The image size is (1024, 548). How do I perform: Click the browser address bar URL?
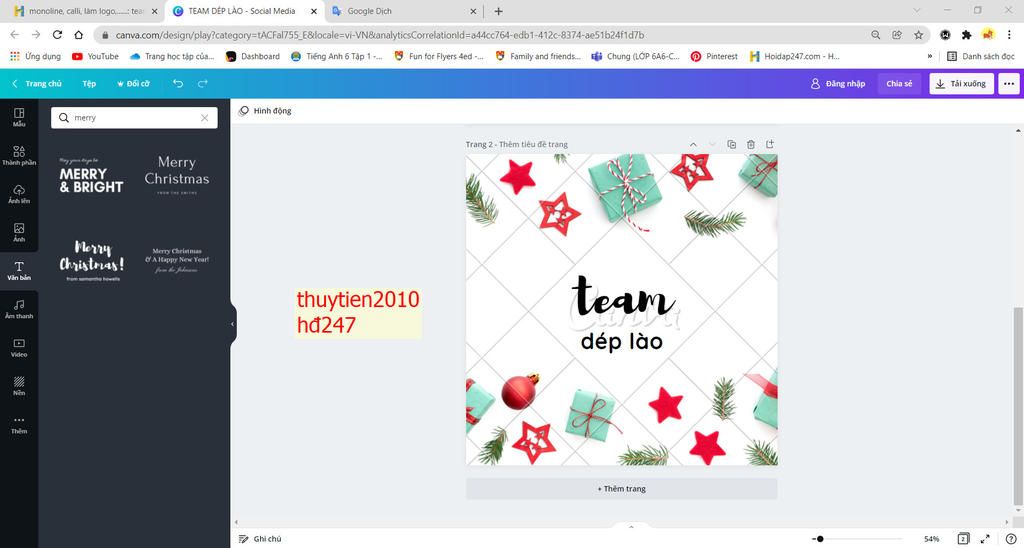pyautogui.click(x=379, y=35)
